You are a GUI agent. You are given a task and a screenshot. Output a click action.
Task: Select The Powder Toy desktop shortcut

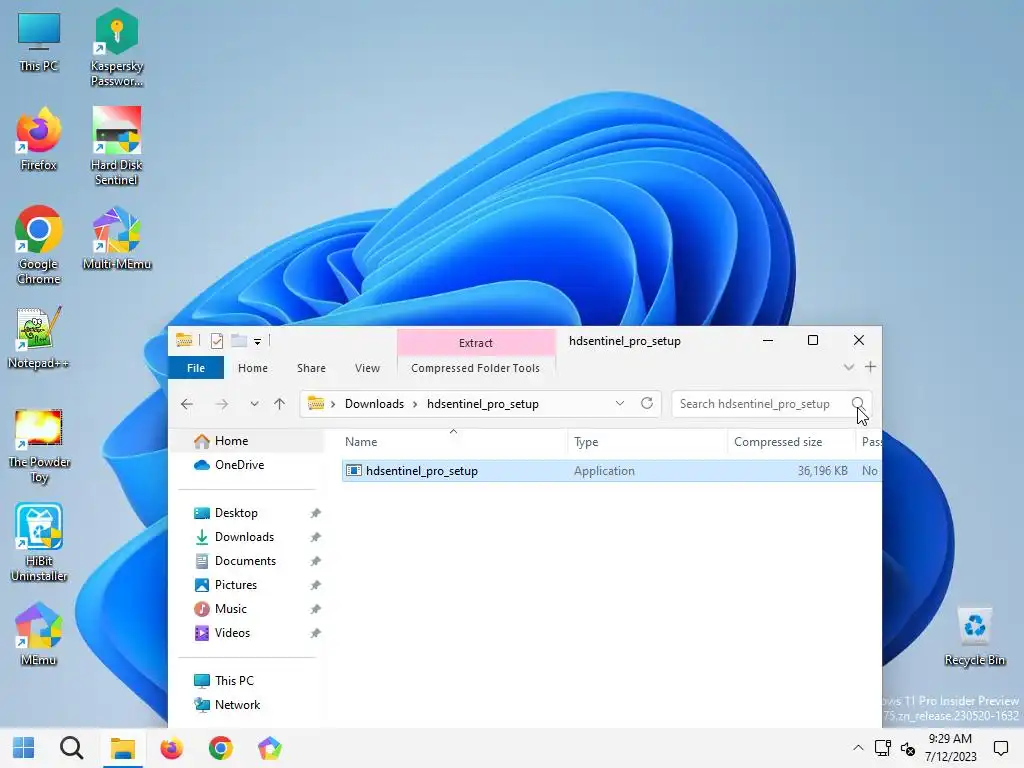coord(39,446)
